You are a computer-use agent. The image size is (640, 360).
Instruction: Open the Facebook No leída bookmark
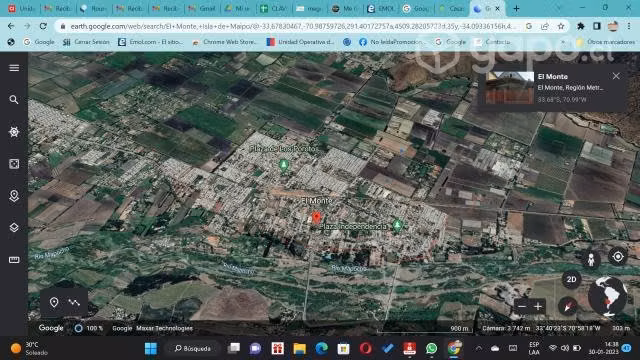coord(391,42)
